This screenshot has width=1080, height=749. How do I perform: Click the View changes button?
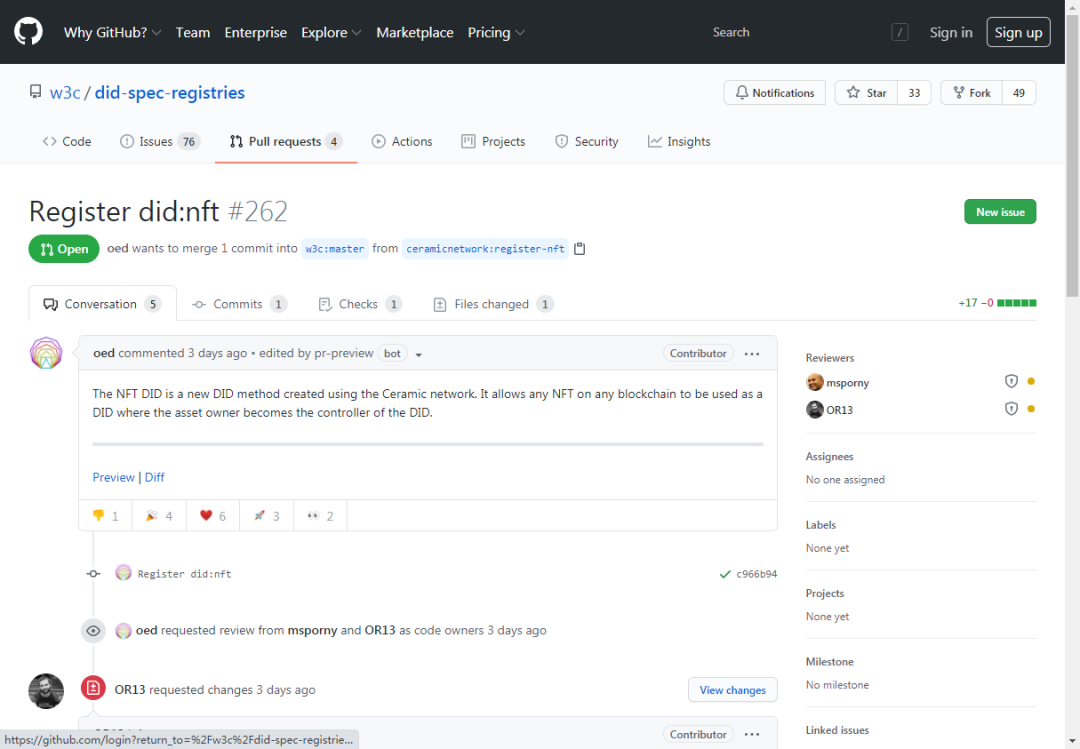coord(733,690)
